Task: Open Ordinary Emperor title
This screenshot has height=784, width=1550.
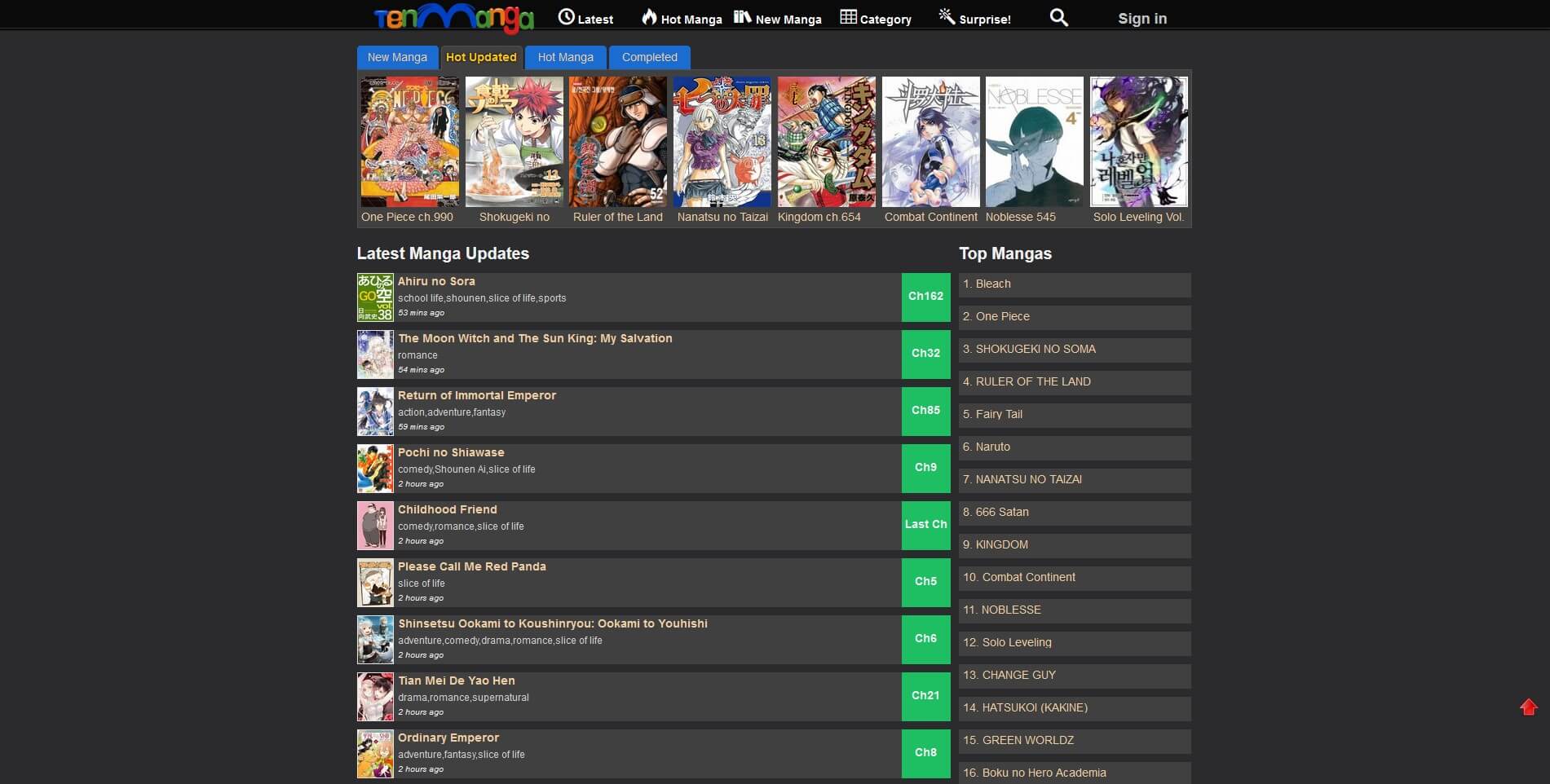Action: [448, 738]
